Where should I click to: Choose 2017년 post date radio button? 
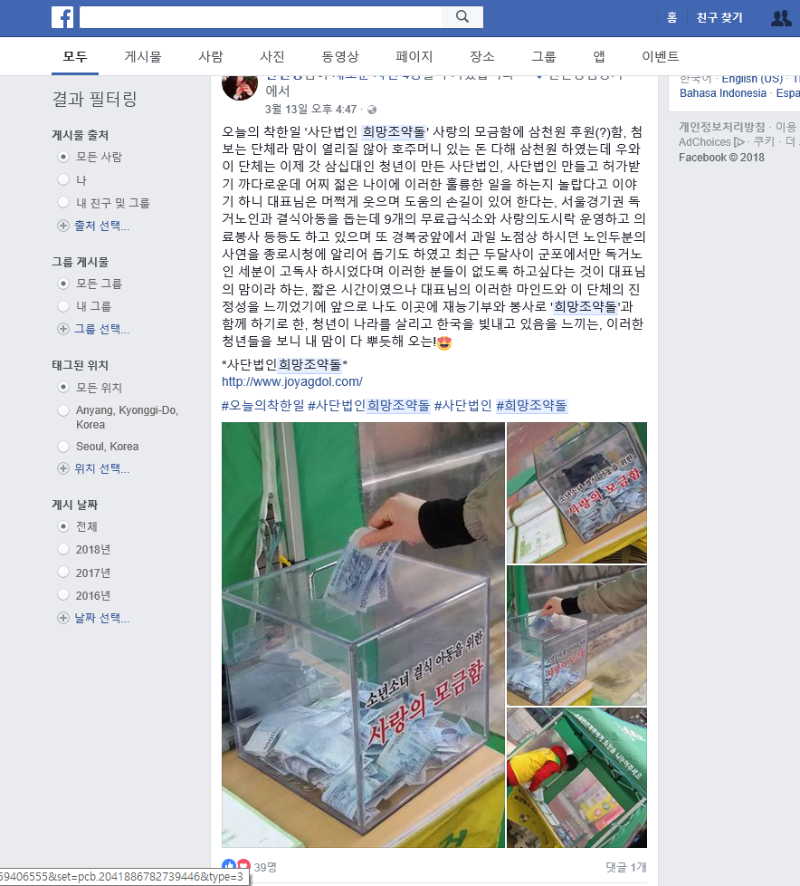pos(63,572)
